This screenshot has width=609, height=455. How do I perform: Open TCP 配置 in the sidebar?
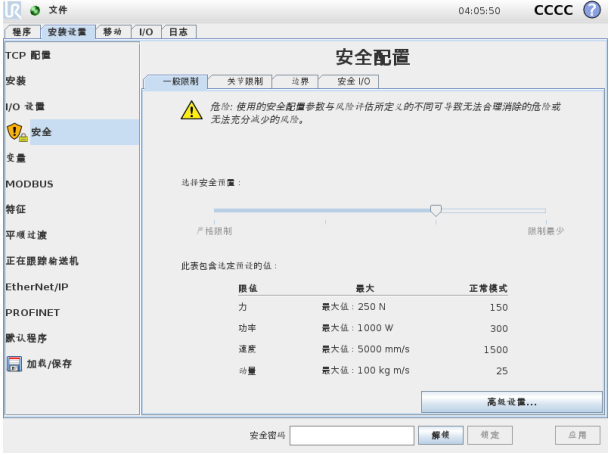click(30, 55)
